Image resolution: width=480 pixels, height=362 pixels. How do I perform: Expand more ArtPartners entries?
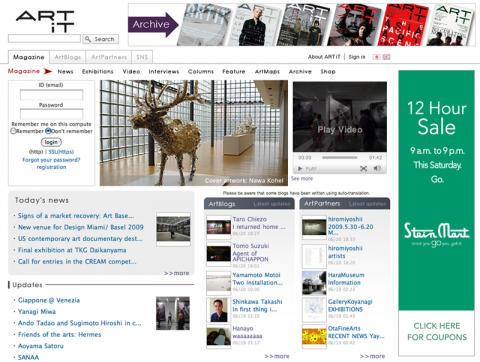[x=372, y=356]
